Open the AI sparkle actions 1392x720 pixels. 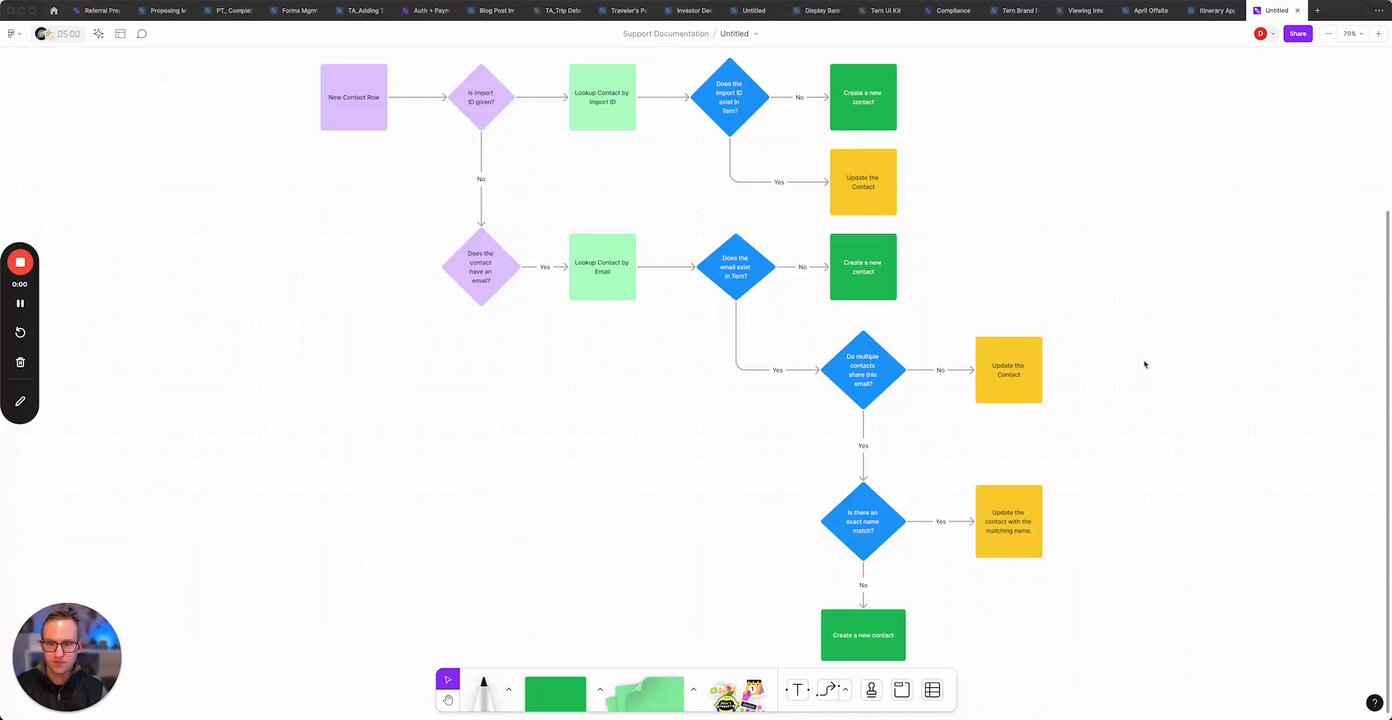98,34
